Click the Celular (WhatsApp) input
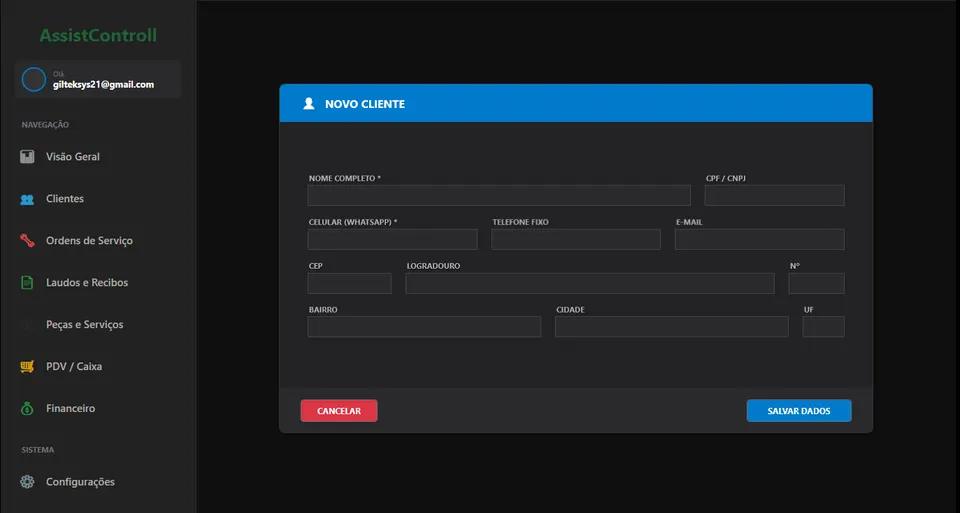Image resolution: width=960 pixels, height=513 pixels. point(392,239)
